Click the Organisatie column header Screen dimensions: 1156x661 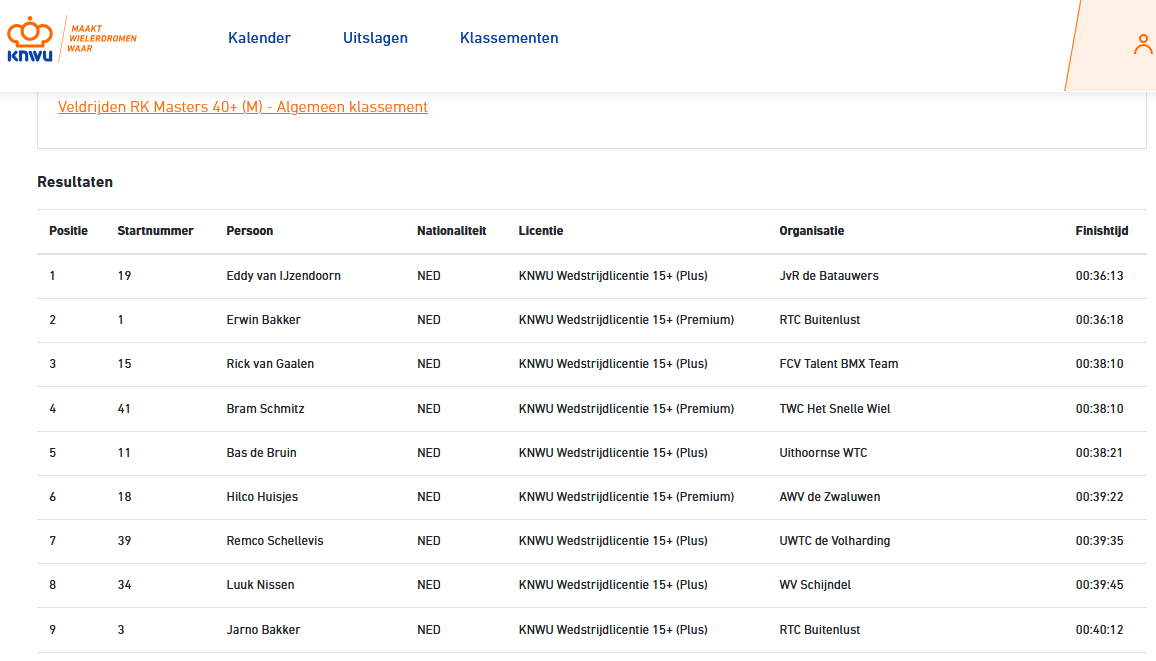(811, 231)
